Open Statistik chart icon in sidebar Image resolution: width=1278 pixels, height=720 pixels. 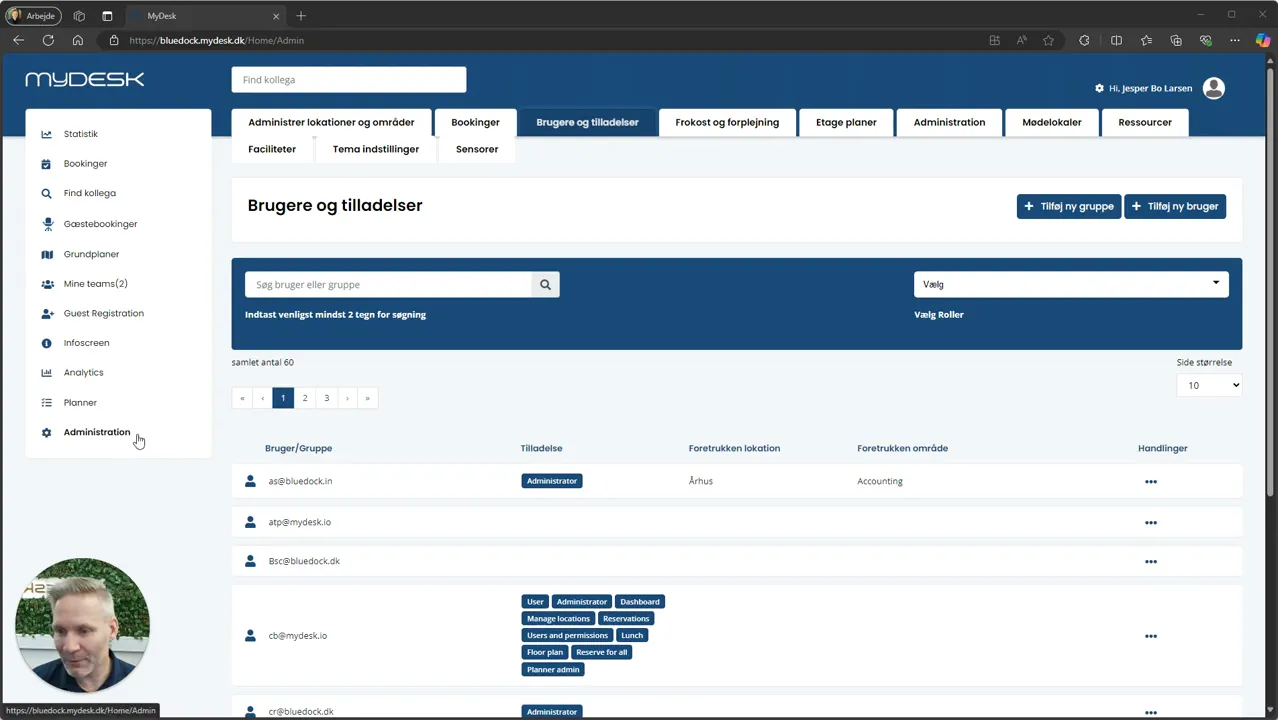tap(46, 134)
